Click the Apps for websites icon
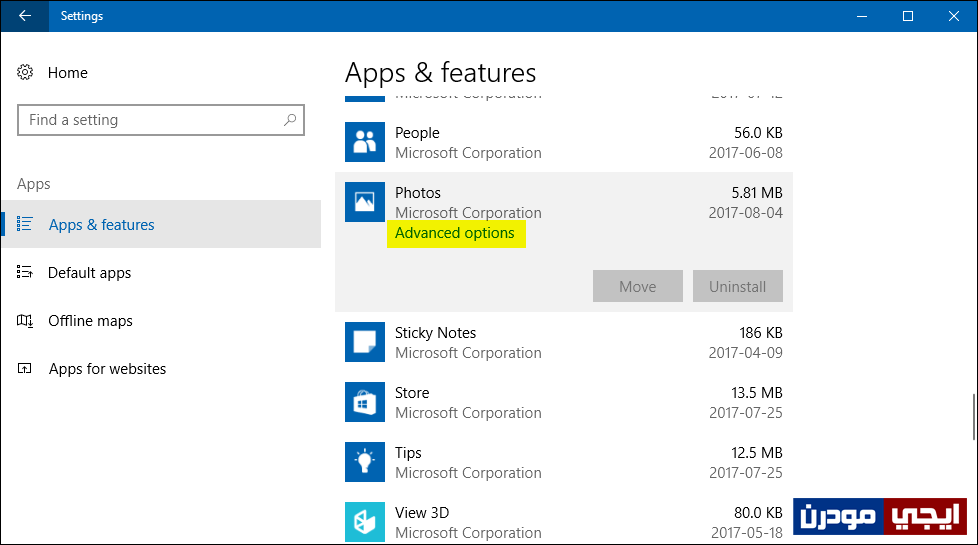 coord(24,369)
